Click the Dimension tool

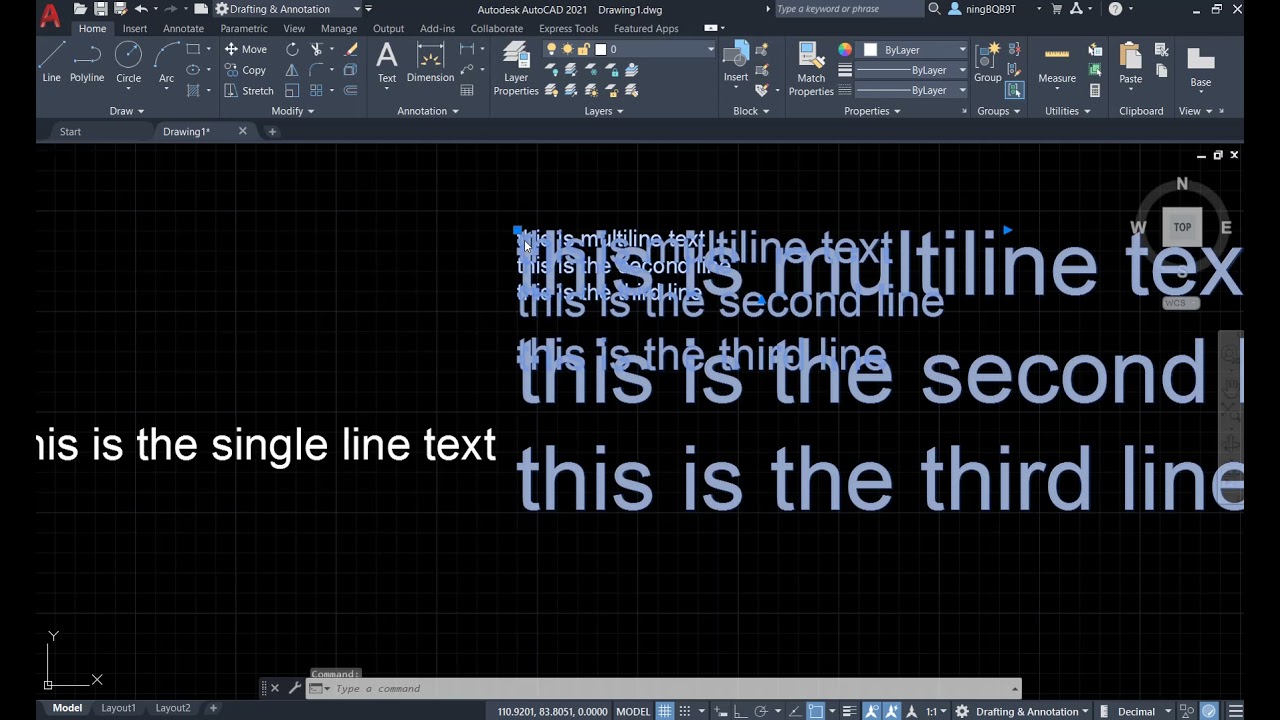pos(430,62)
